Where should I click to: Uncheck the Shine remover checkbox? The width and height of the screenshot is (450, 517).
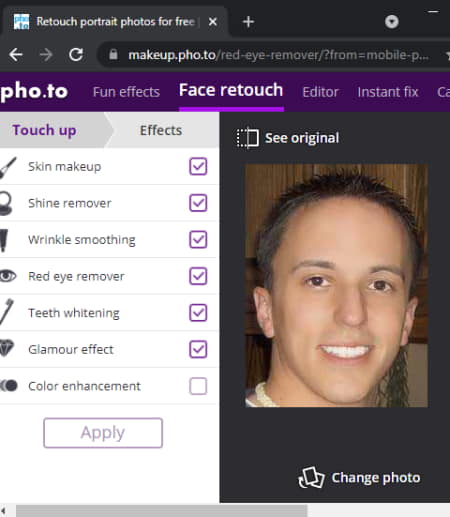[x=198, y=203]
